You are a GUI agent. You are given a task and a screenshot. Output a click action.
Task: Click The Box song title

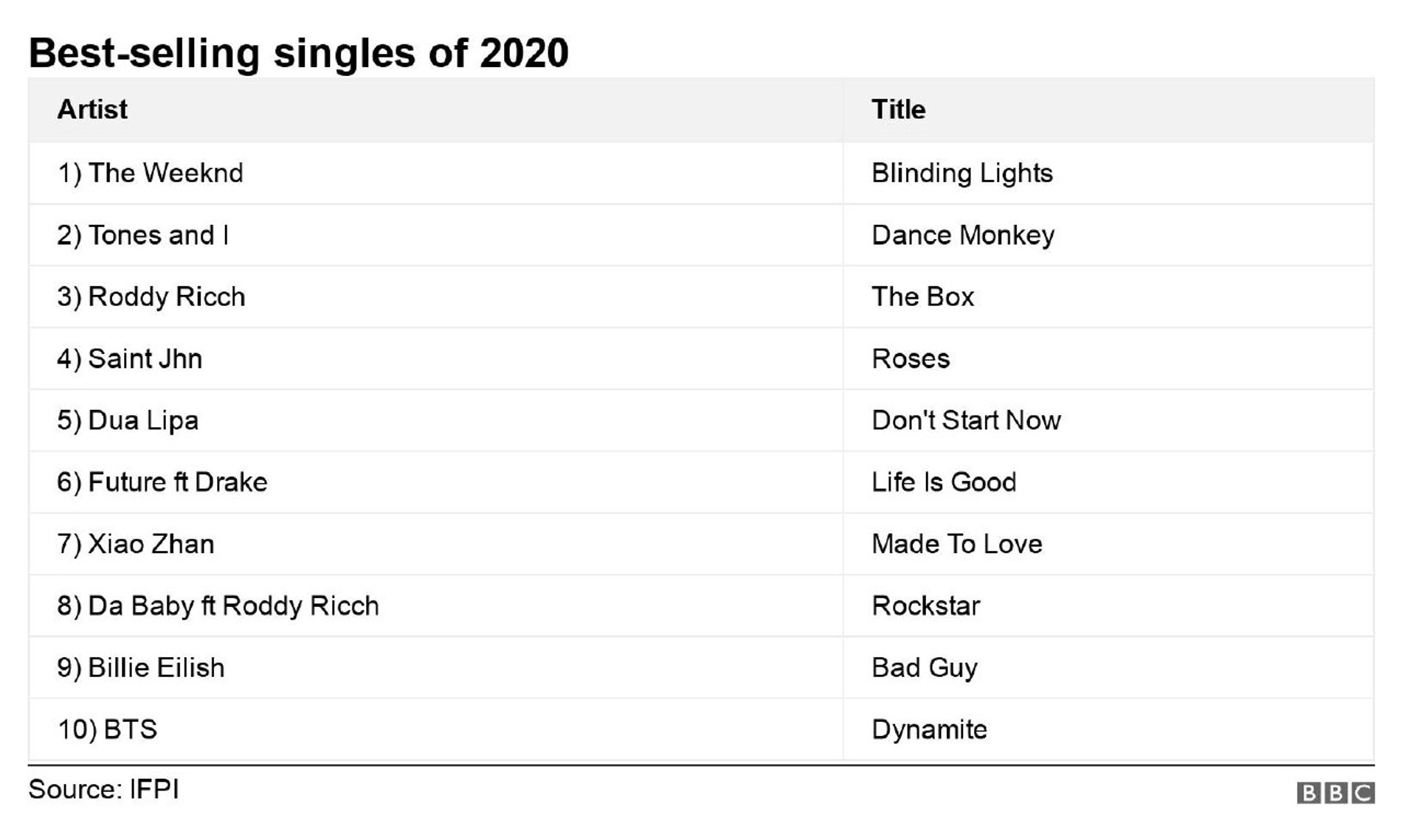tap(922, 296)
